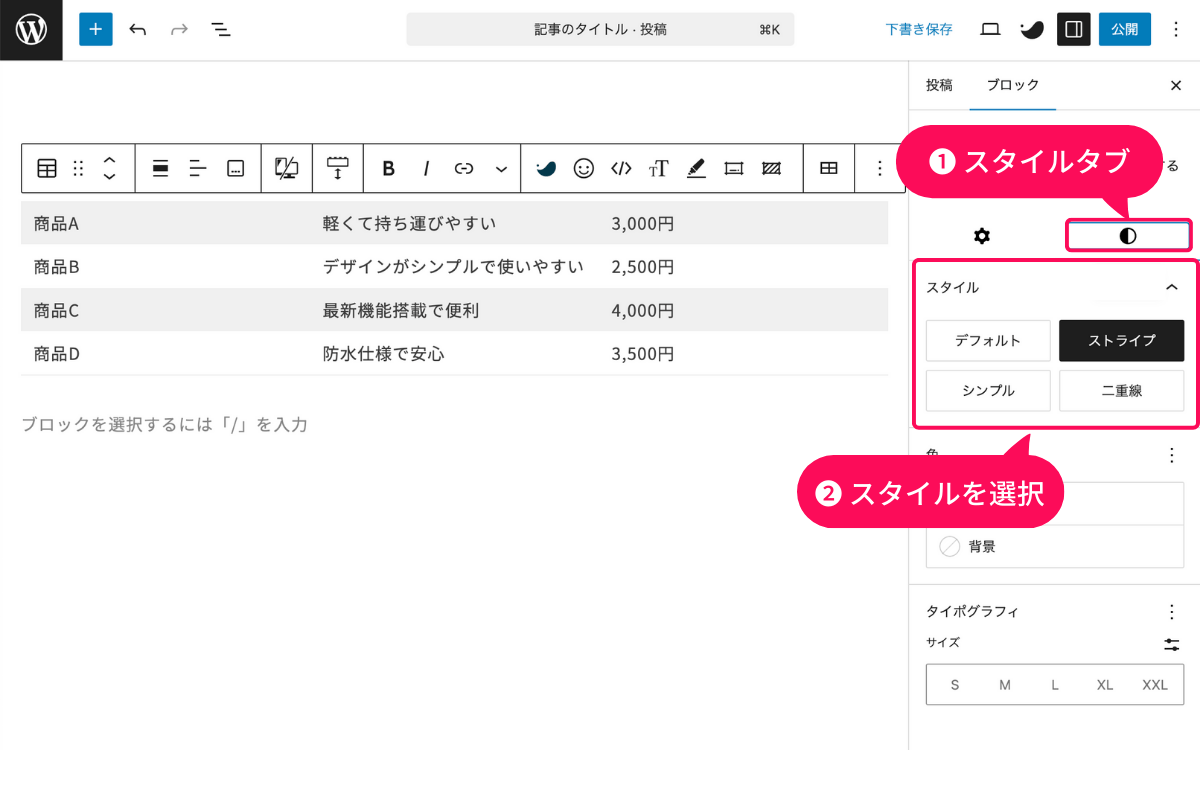Click the laptop preview icon in the header
This screenshot has height=800, width=1200.
989,29
